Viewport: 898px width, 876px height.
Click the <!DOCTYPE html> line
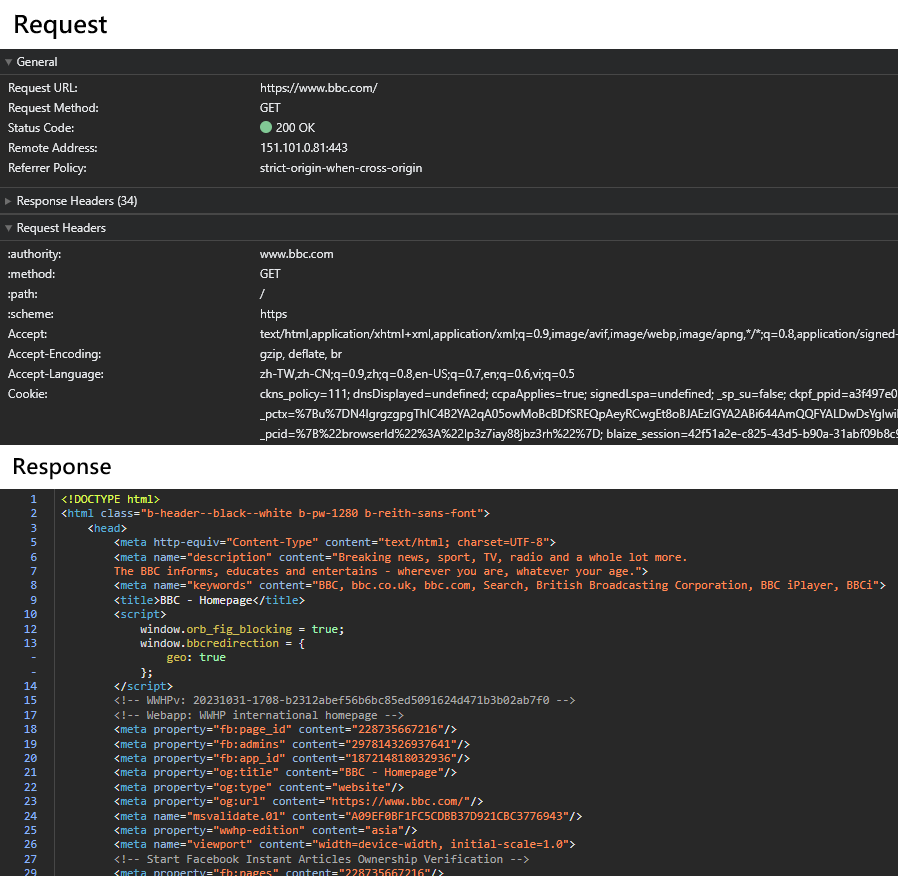[x=111, y=499]
